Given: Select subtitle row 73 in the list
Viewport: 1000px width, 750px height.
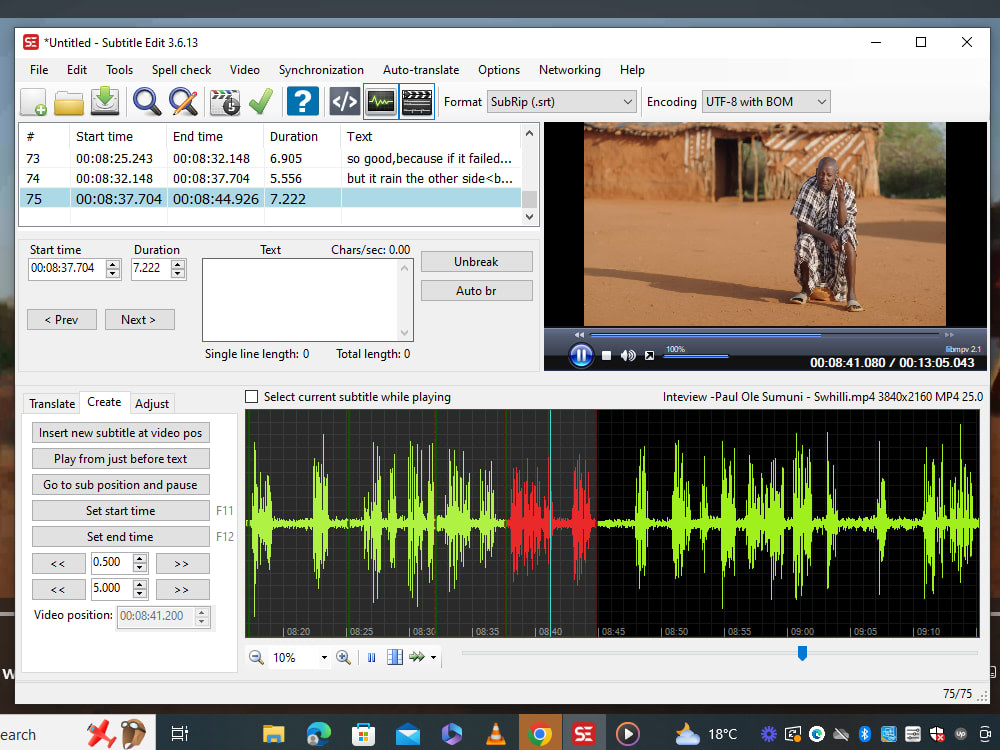Looking at the screenshot, I should (270, 158).
